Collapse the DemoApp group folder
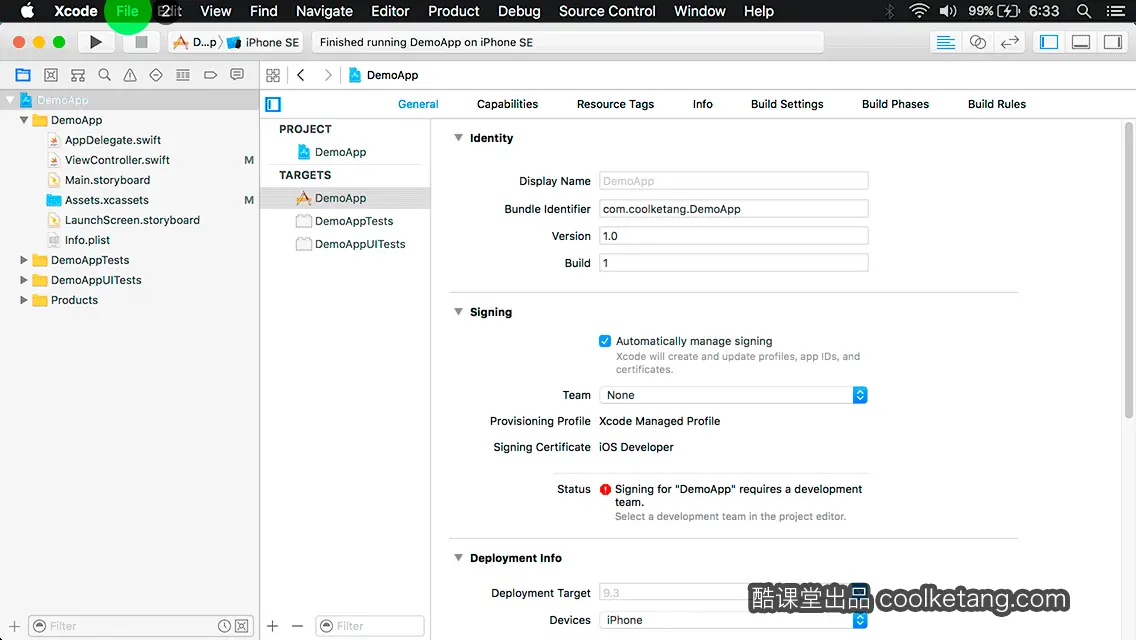This screenshot has width=1136, height=640. coord(24,120)
